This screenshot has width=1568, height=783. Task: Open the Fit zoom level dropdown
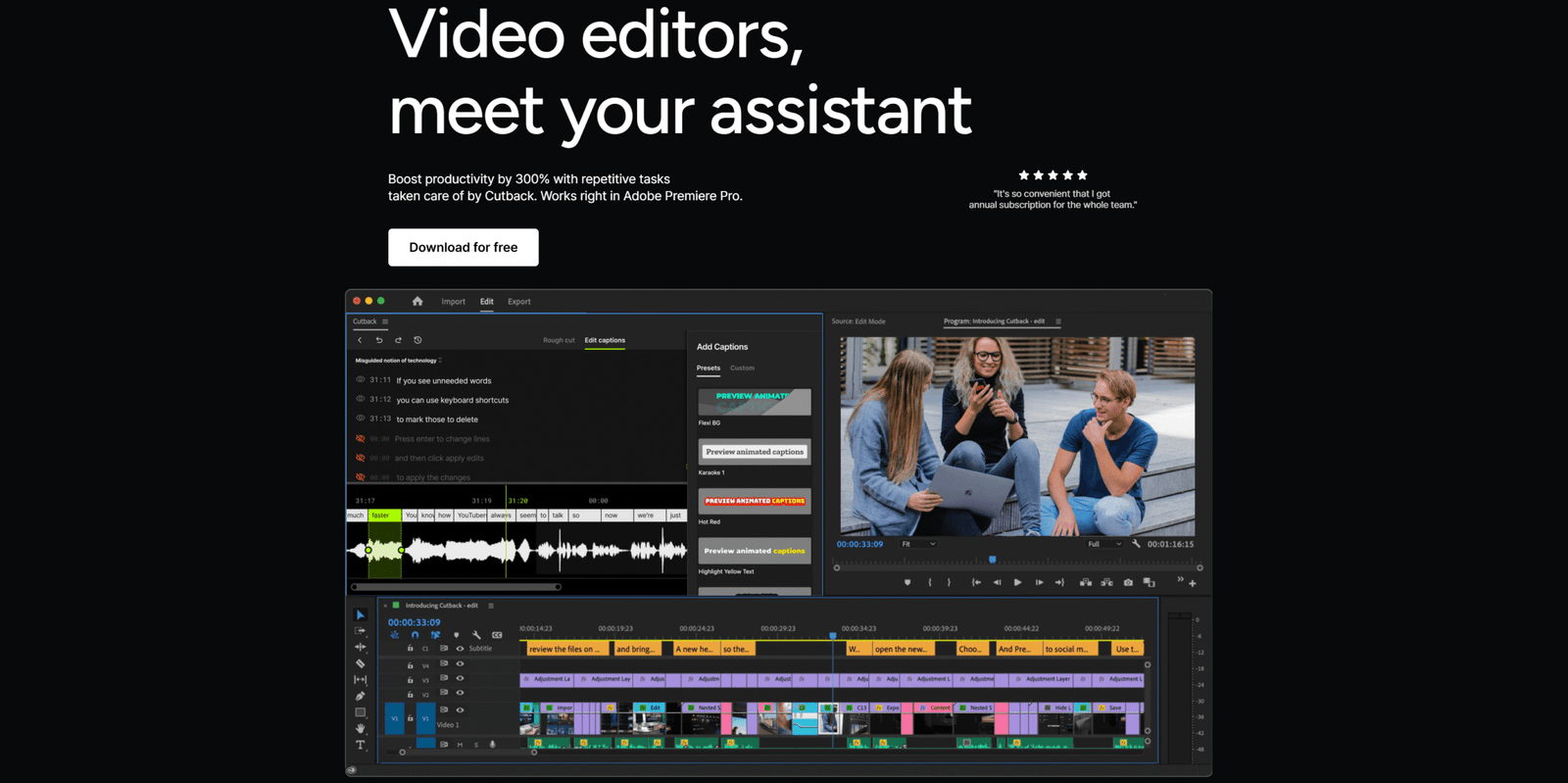click(918, 544)
